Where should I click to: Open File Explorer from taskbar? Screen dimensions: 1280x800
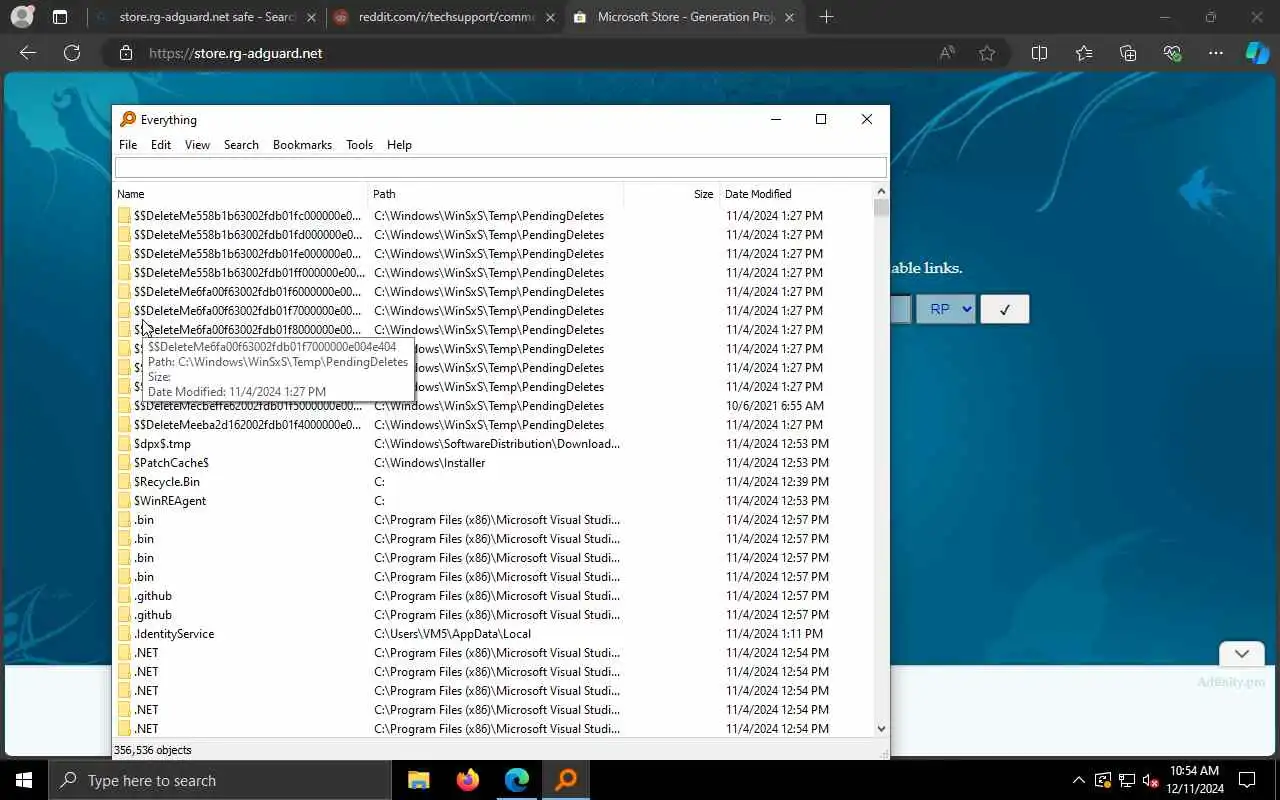(x=418, y=780)
